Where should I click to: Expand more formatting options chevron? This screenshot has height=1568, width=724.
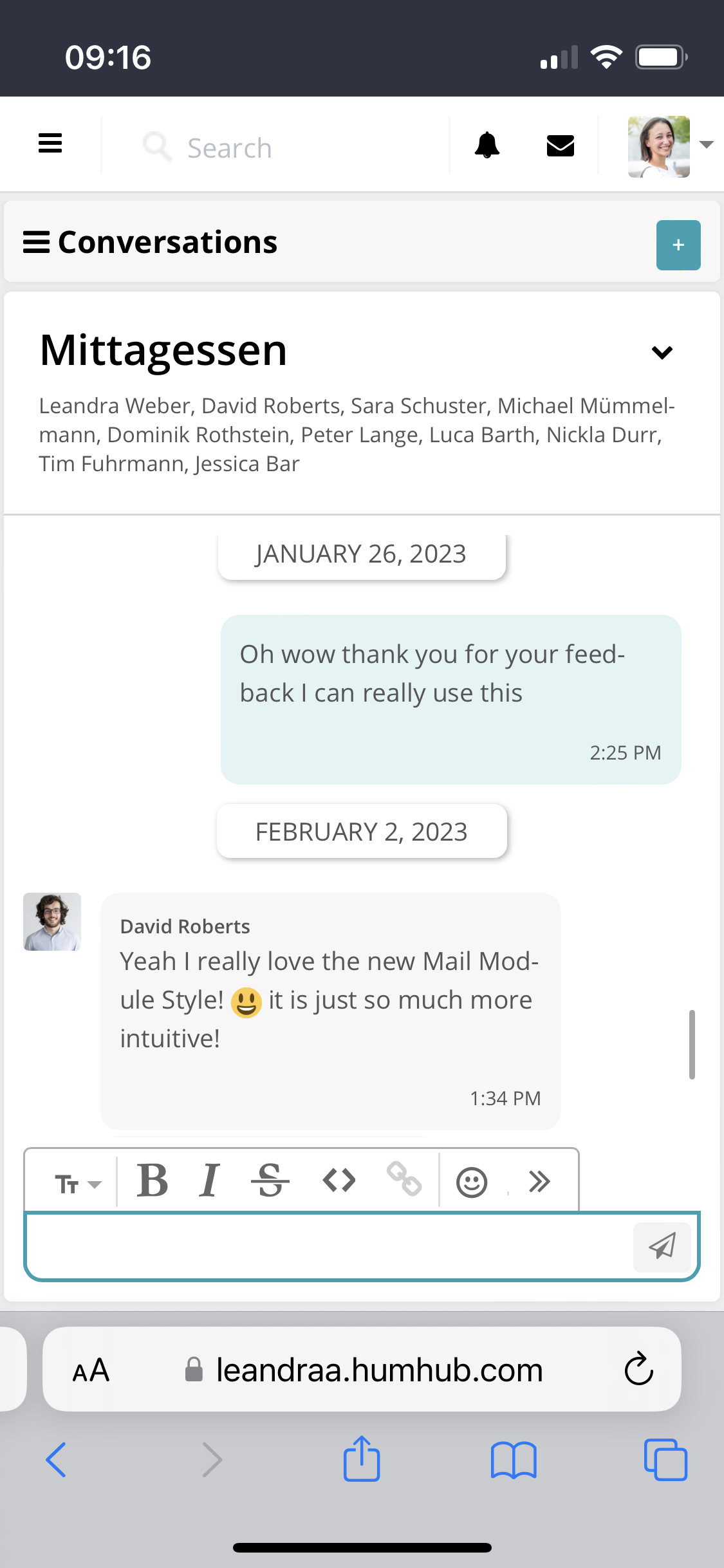(x=539, y=1181)
